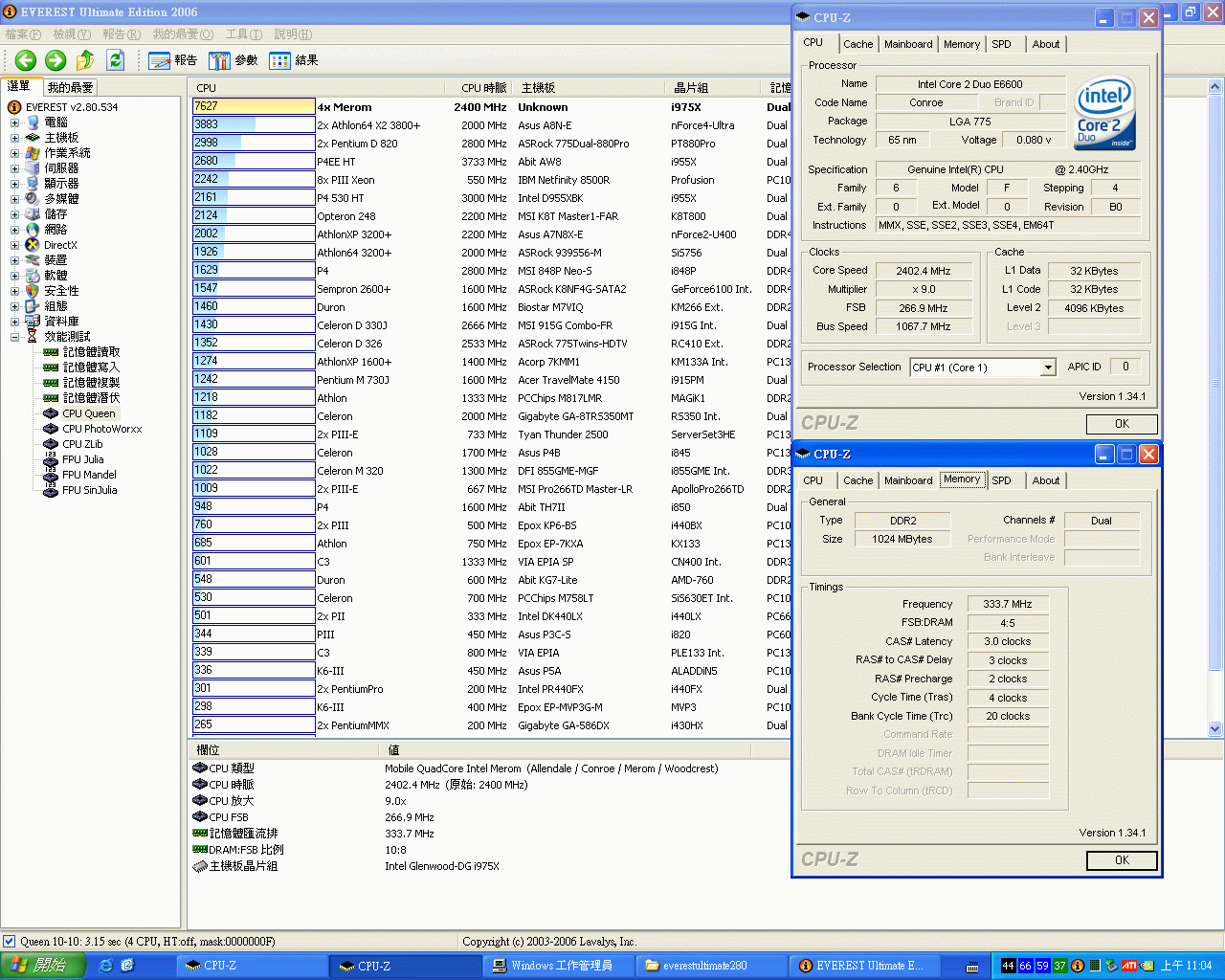The height and width of the screenshot is (980, 1225).
Task: Click the 多媒體 multimedia tree node icon
Action: point(33,199)
